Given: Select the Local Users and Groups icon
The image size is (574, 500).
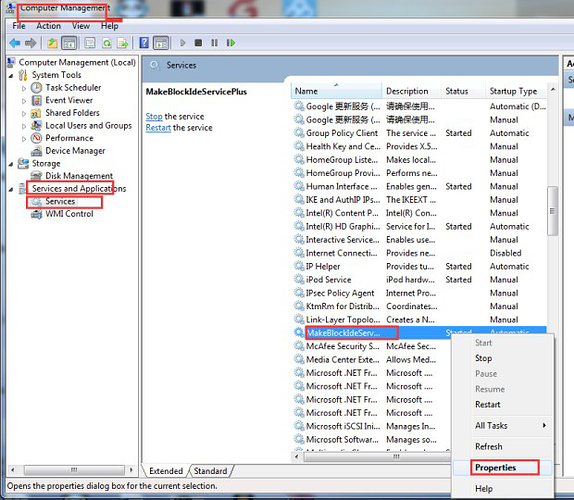Looking at the screenshot, I should (x=36, y=126).
